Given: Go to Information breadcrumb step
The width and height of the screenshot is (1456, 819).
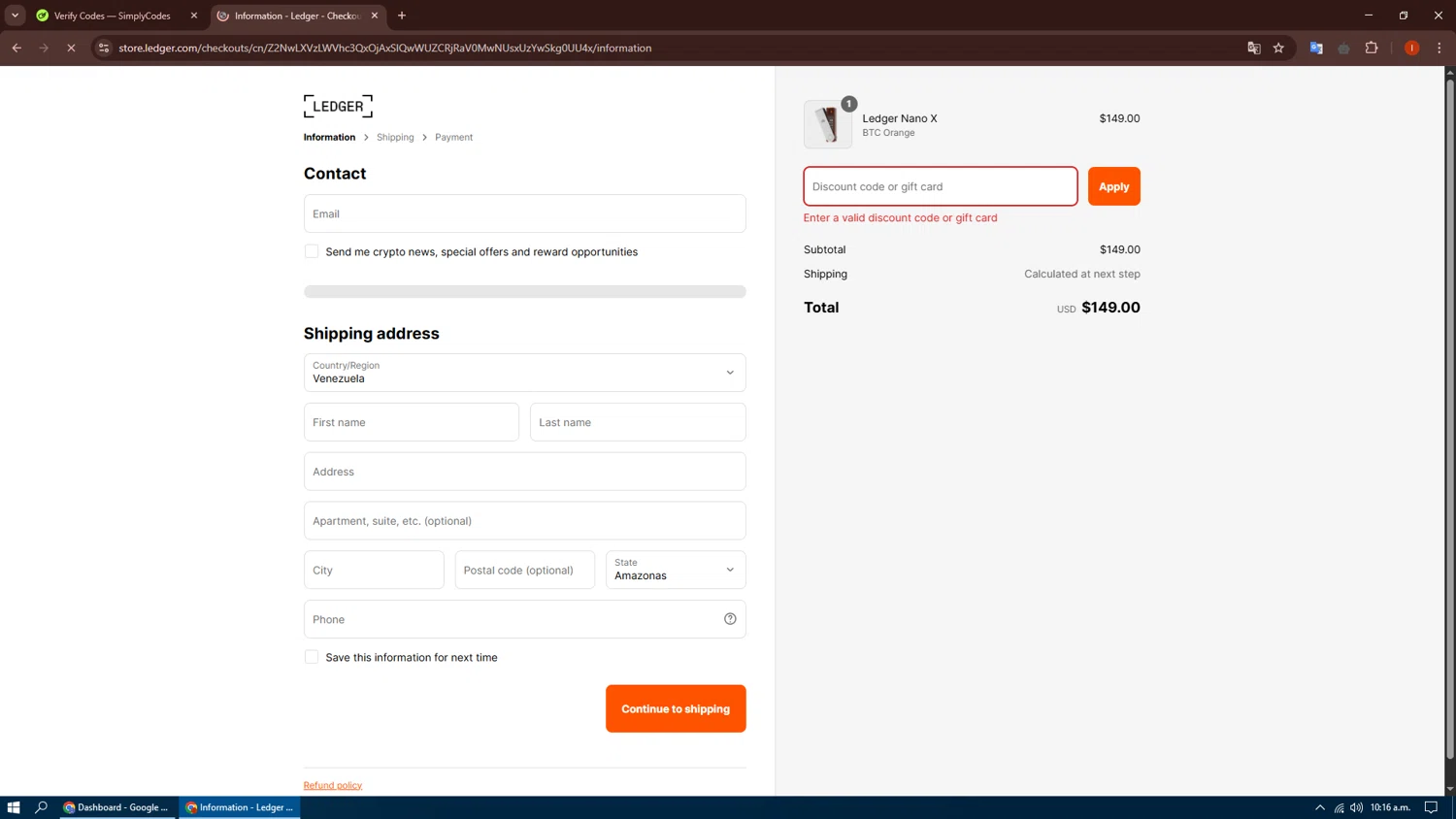Looking at the screenshot, I should (329, 137).
